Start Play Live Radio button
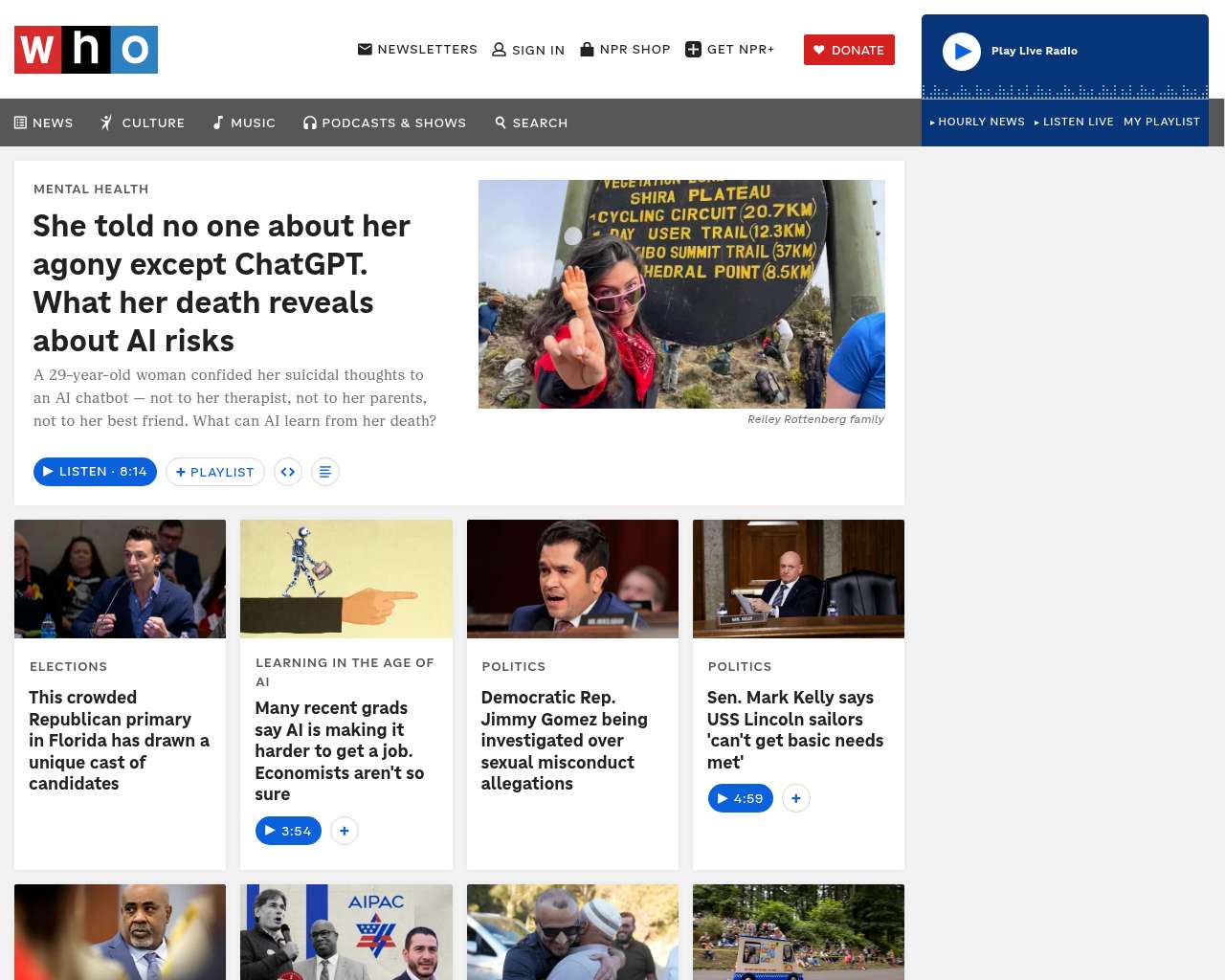1225x980 pixels. (x=962, y=52)
